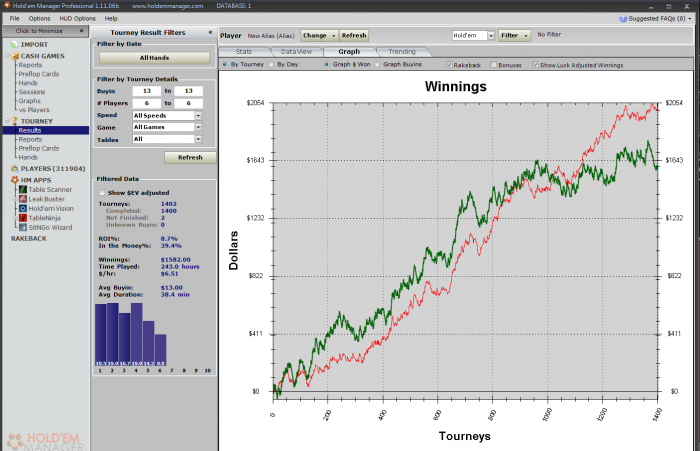Open the Import section icon
The width and height of the screenshot is (700, 451).
click(14, 45)
